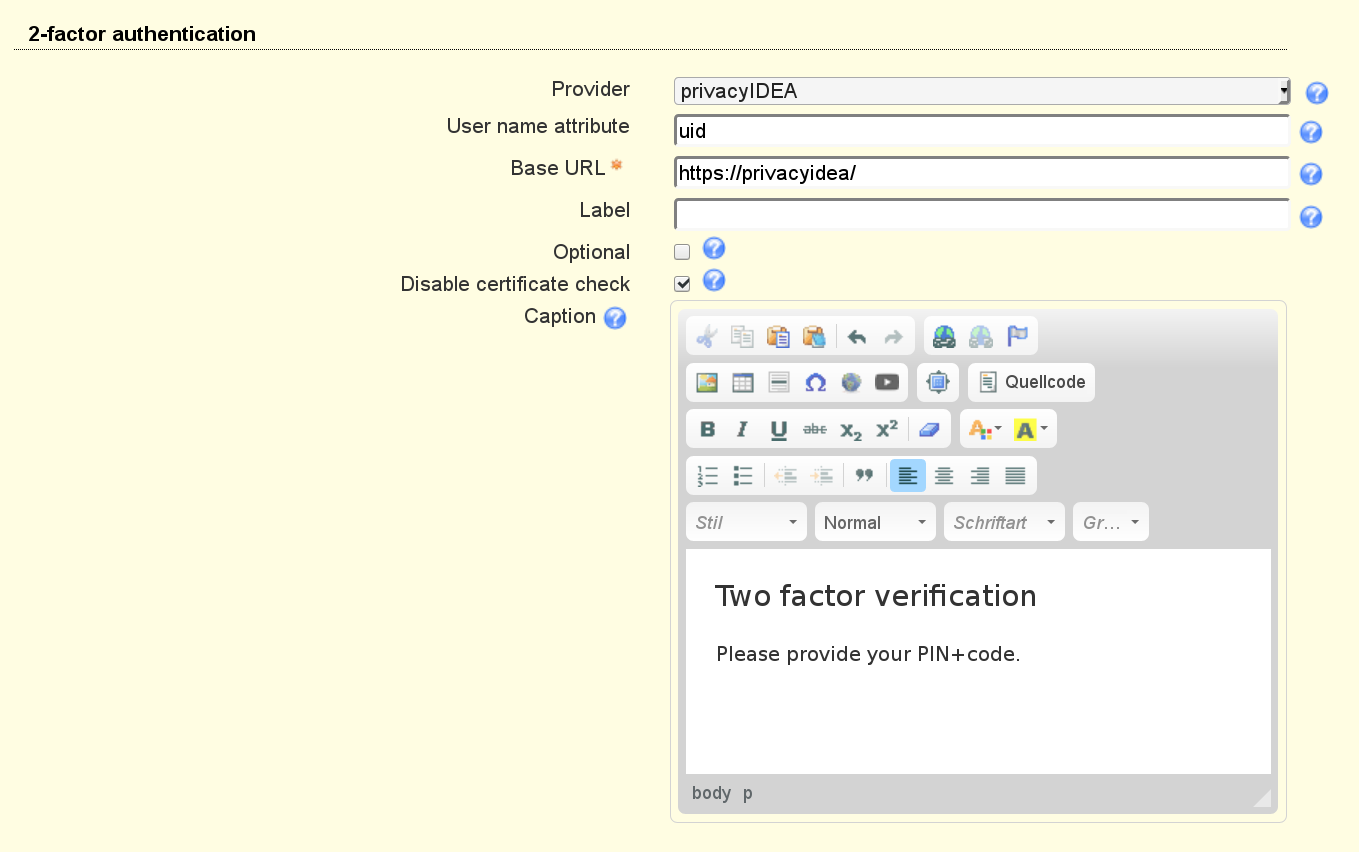Open the Normal paragraph format dropdown

point(875,522)
